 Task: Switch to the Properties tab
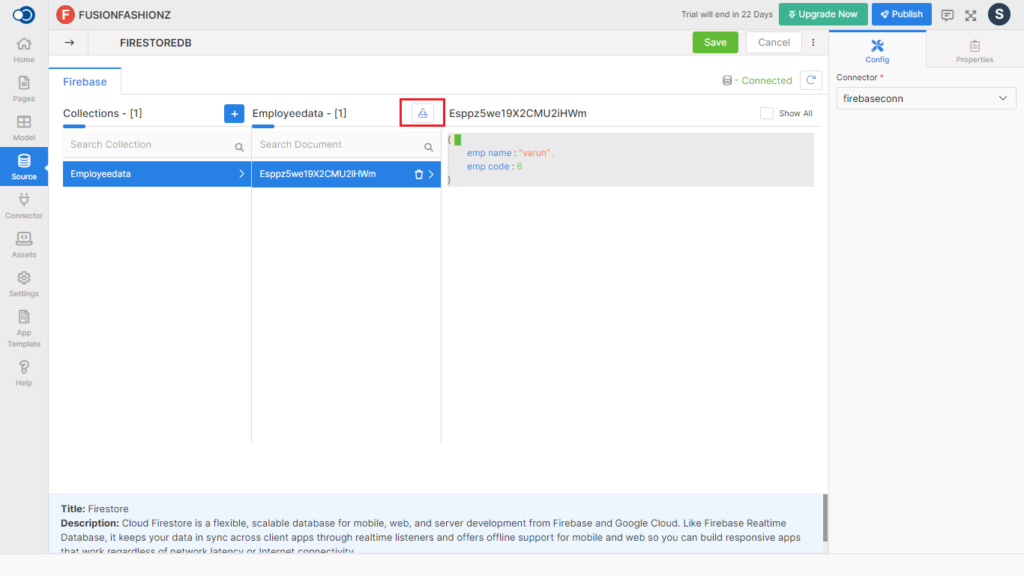tap(974, 51)
